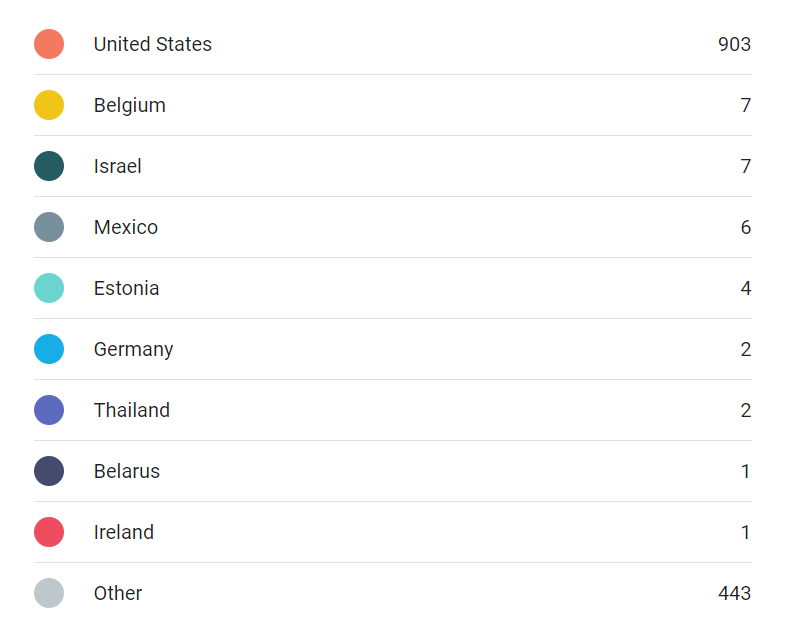Select the Israel country label

tap(117, 166)
